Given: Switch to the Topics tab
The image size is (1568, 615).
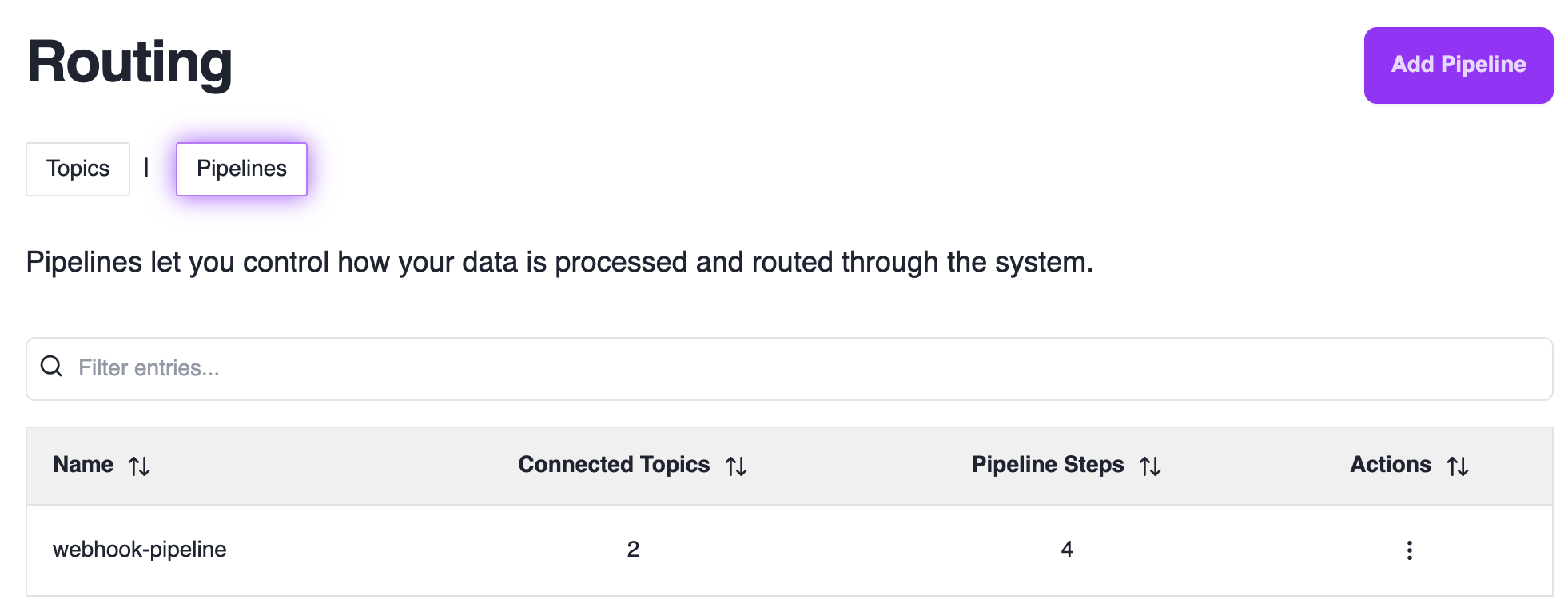Looking at the screenshot, I should point(78,169).
